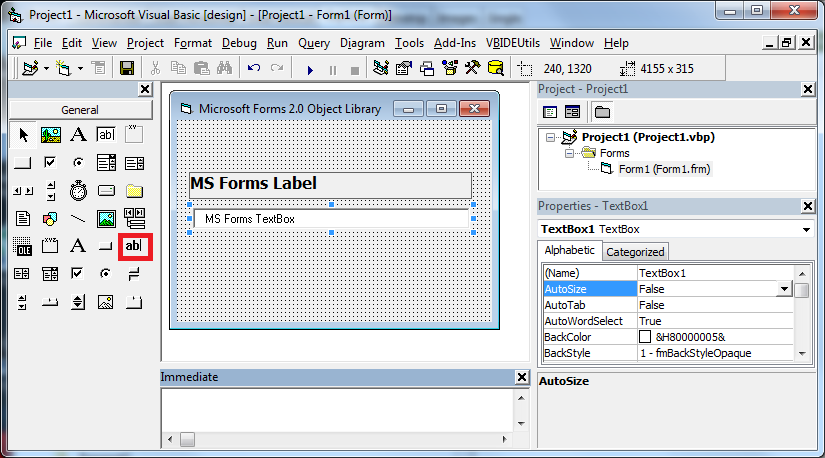Click the BackColor white color swatch
This screenshot has width=825, height=458.
(645, 337)
